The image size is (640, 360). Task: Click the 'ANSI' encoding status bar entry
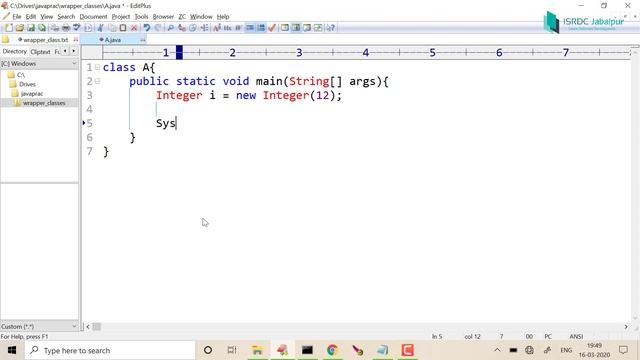(576, 336)
